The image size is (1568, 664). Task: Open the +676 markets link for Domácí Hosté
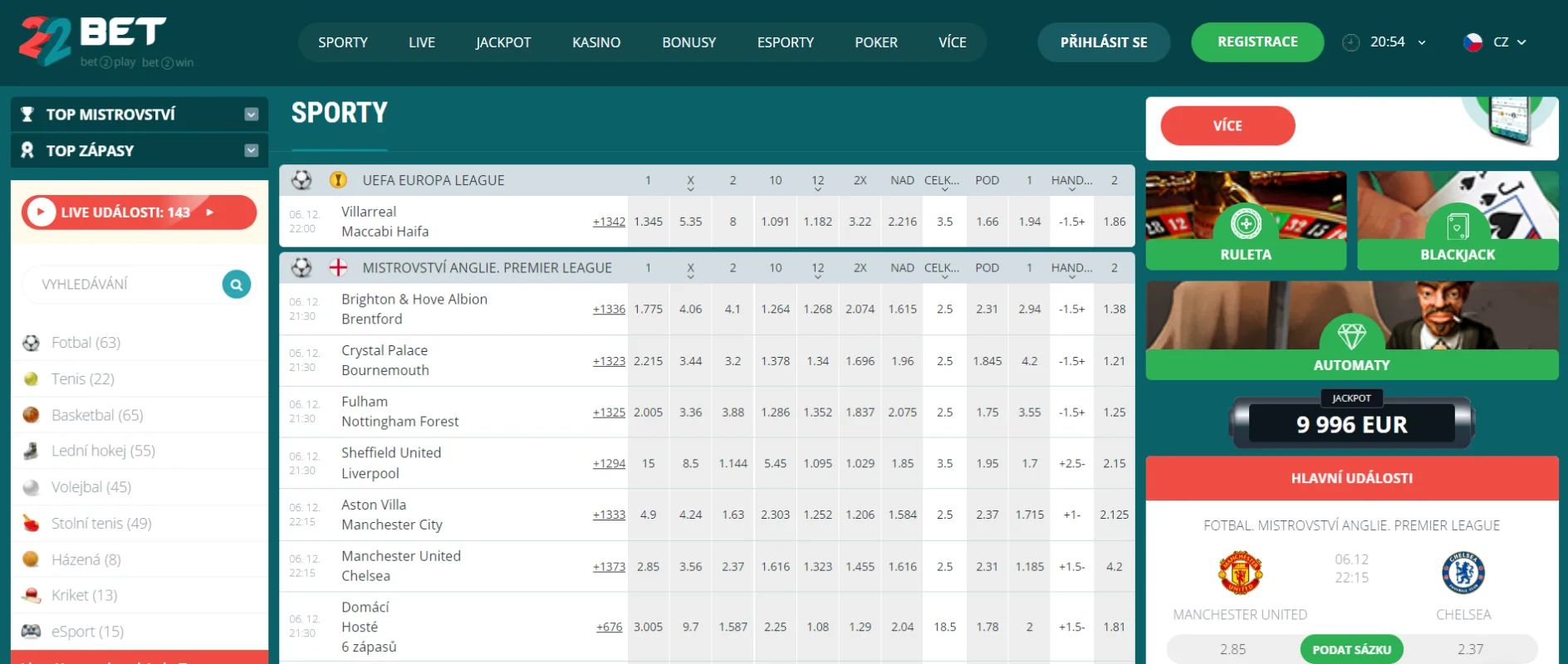point(609,627)
